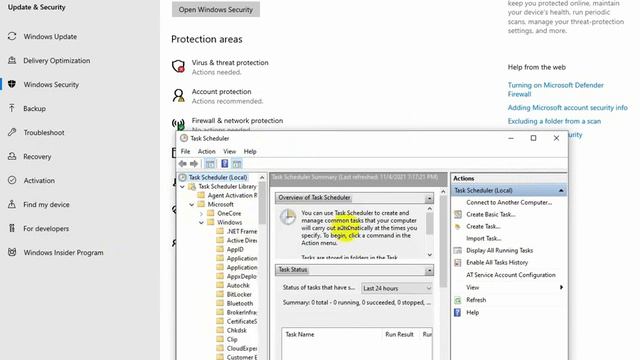Click the Display All Running Tasks icon

pos(458,251)
